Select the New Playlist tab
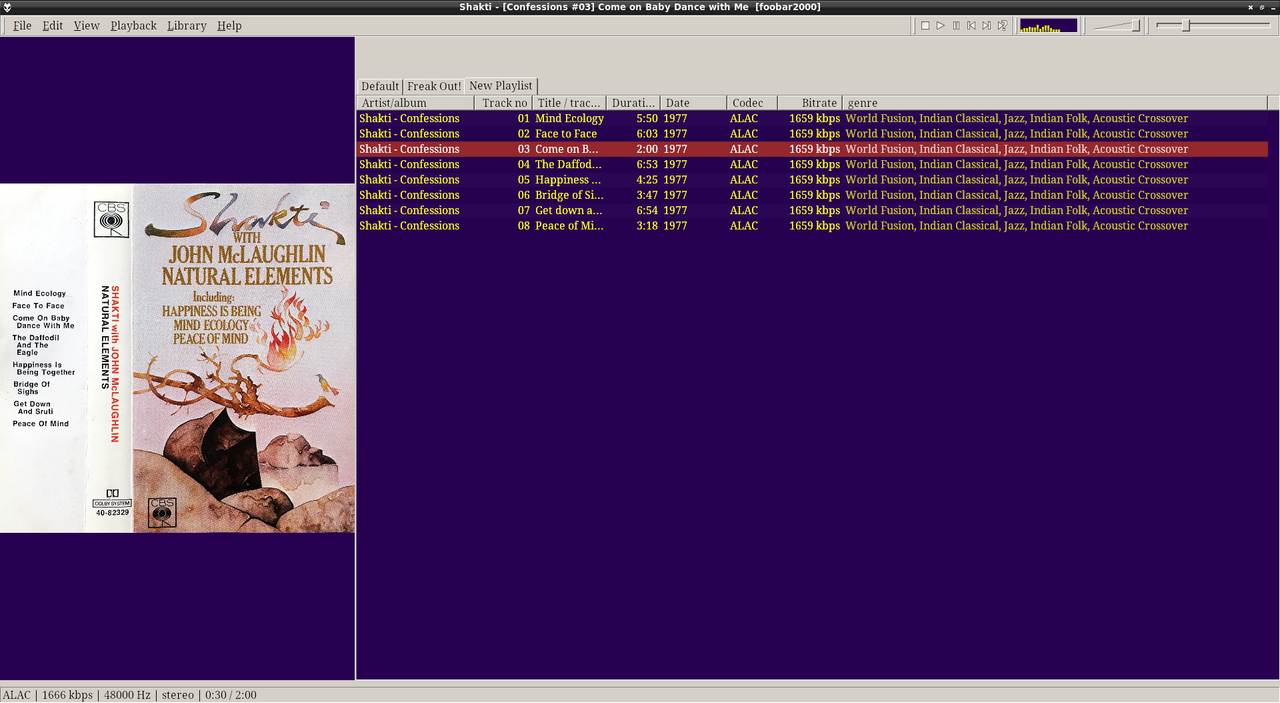The image size is (1280, 703). point(501,86)
